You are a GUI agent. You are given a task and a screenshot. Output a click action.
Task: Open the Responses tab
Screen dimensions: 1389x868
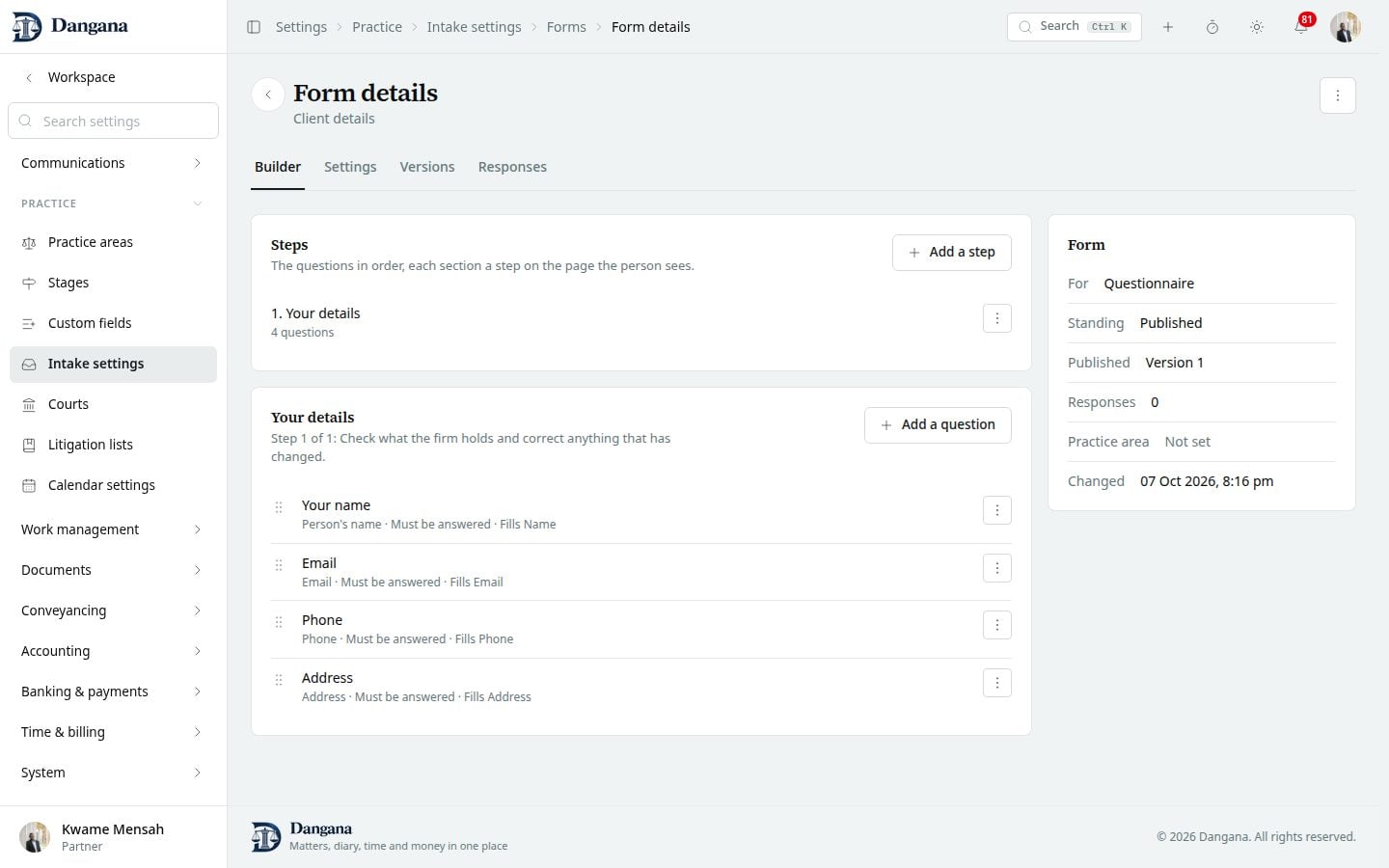512,167
